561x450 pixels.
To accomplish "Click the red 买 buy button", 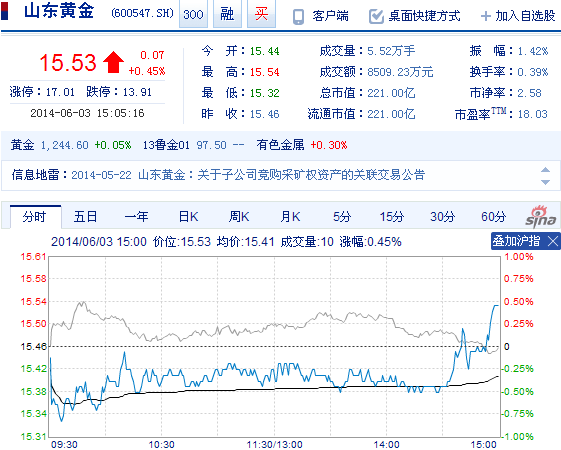I will (x=261, y=14).
